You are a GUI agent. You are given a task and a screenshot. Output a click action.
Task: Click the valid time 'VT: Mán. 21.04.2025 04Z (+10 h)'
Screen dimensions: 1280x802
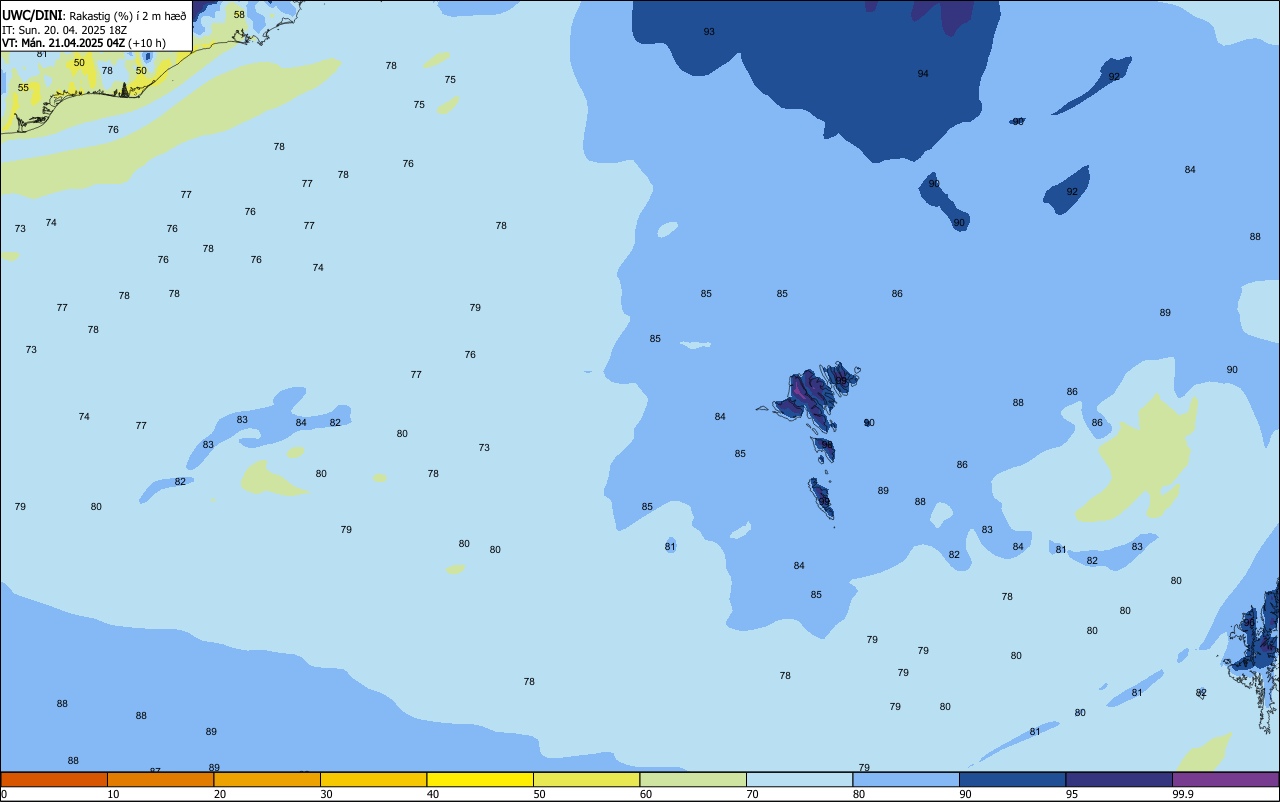click(84, 43)
